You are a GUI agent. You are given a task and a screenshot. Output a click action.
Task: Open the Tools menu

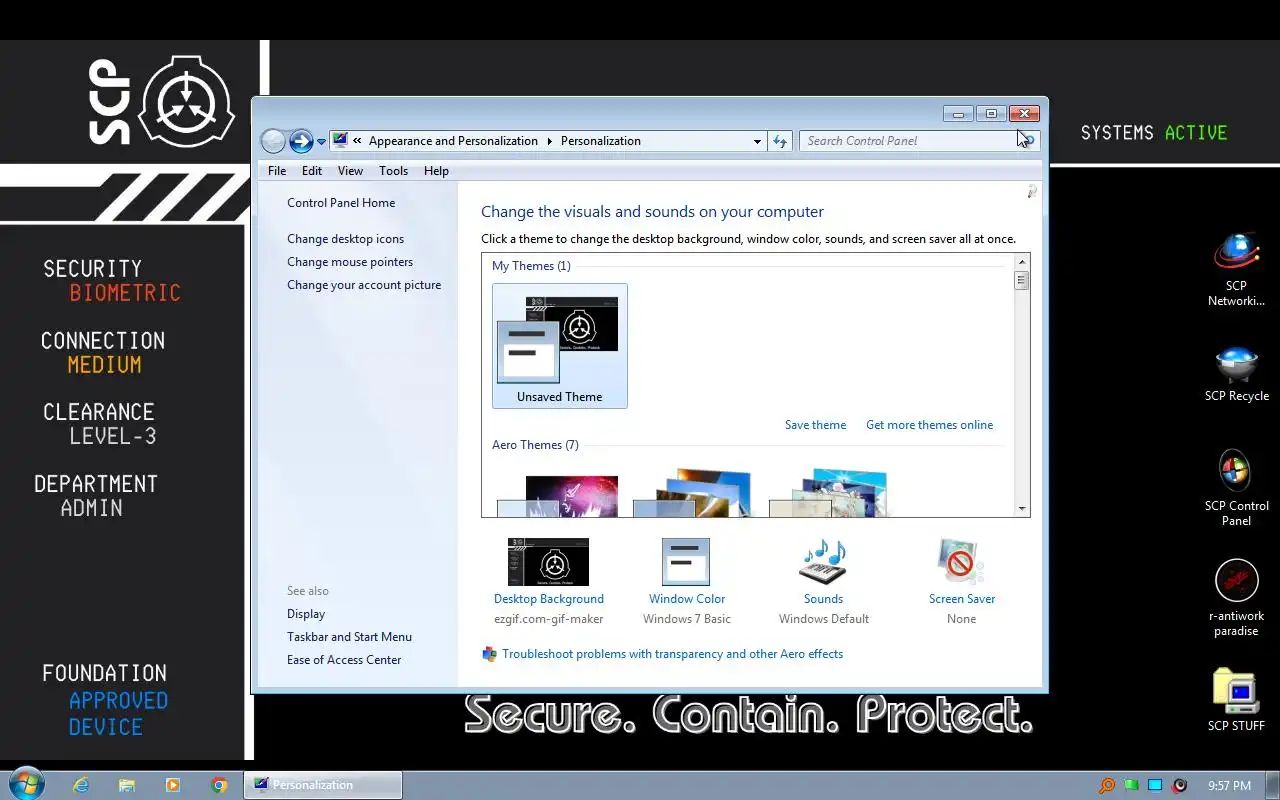pyautogui.click(x=393, y=171)
